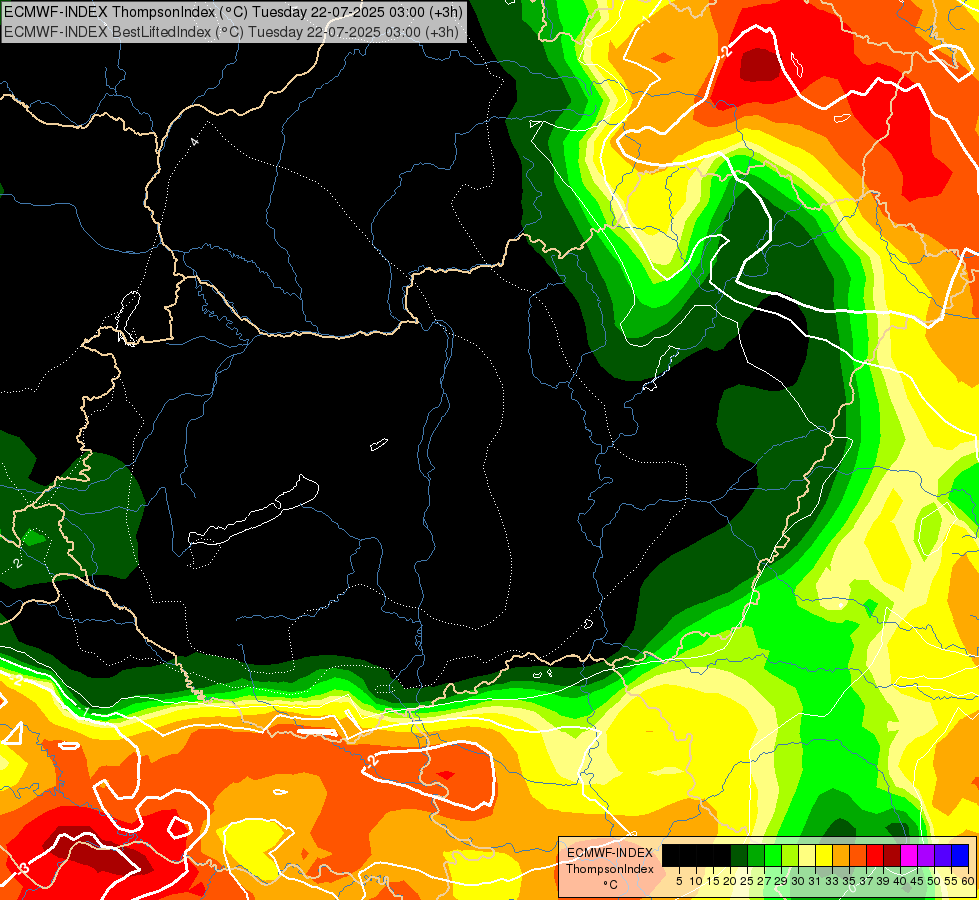Click the legend scale label 27

[764, 881]
